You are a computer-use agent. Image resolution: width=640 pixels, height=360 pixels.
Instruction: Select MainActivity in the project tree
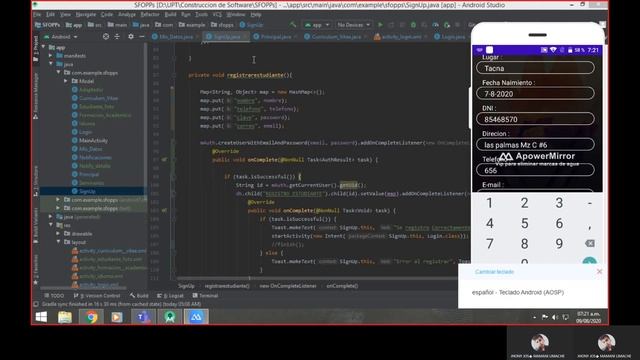(93, 140)
